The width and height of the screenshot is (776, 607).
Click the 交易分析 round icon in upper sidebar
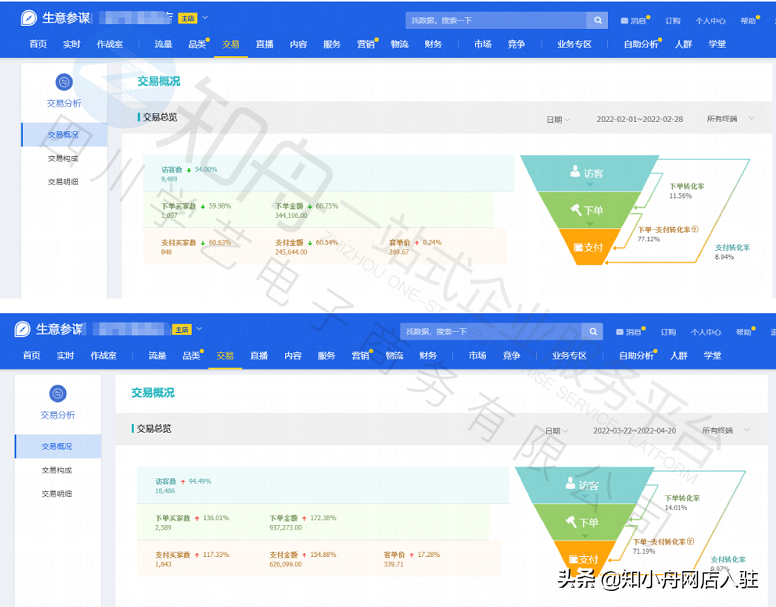coord(64,82)
